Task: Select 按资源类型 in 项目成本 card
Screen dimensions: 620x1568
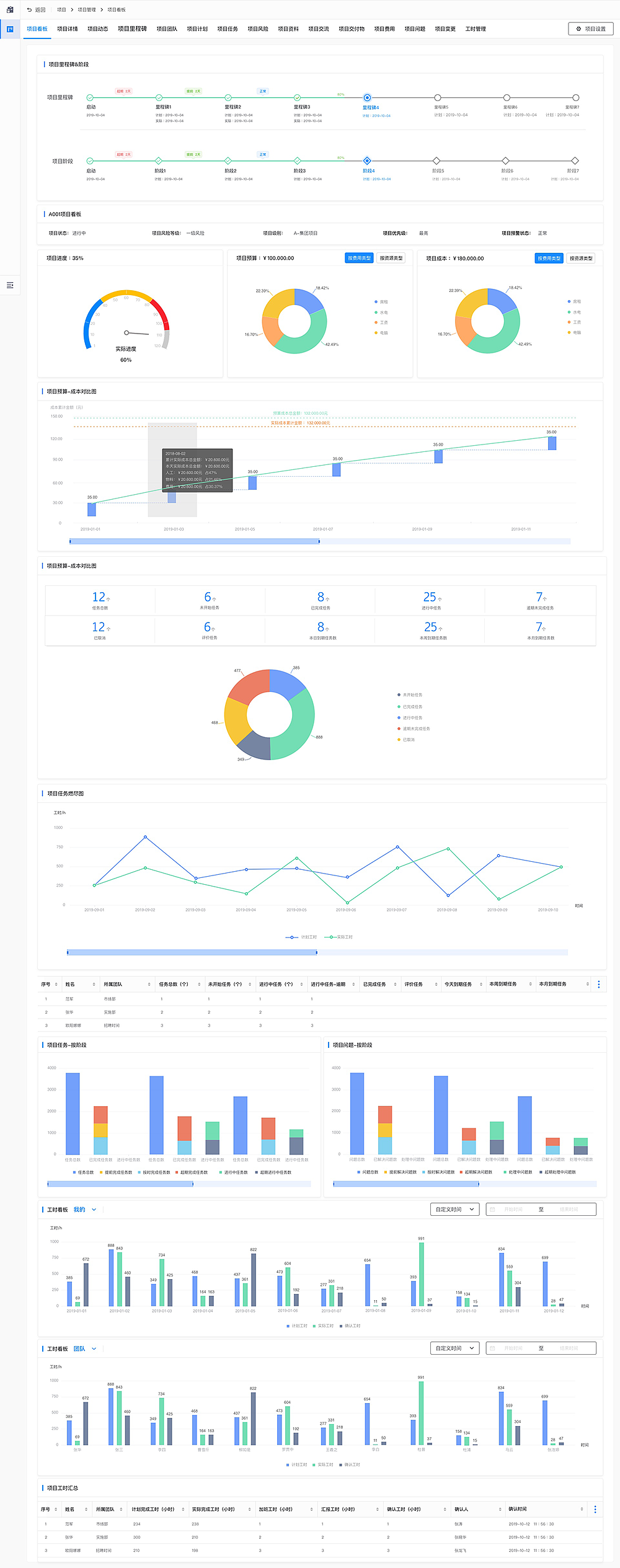Action: [x=581, y=259]
